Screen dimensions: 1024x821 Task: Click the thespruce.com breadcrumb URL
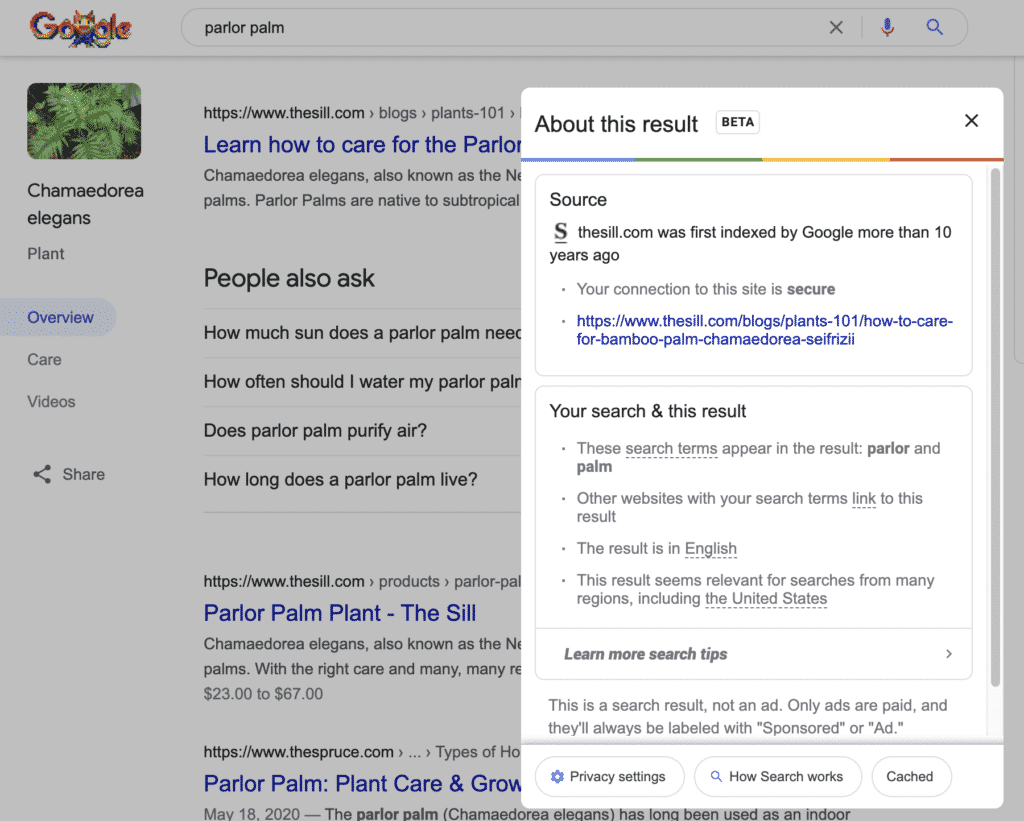pyautogui.click(x=362, y=752)
